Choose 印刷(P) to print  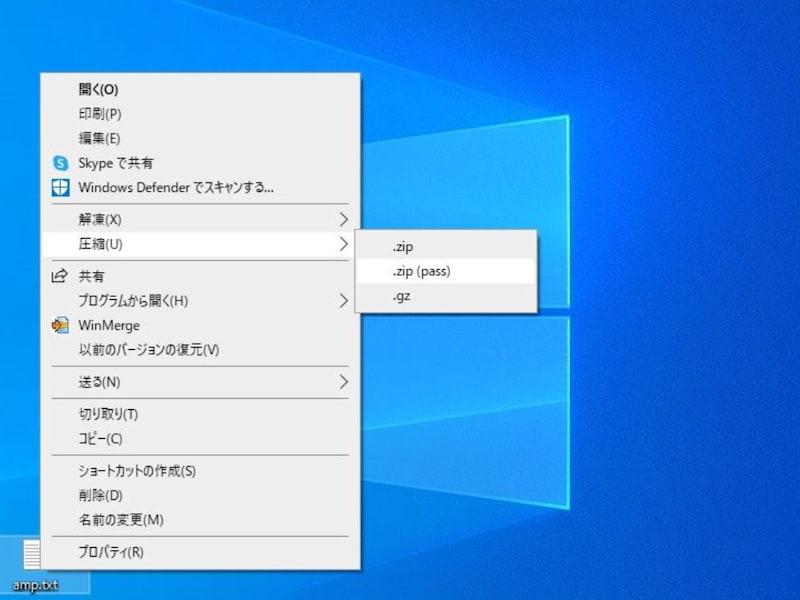[200, 114]
